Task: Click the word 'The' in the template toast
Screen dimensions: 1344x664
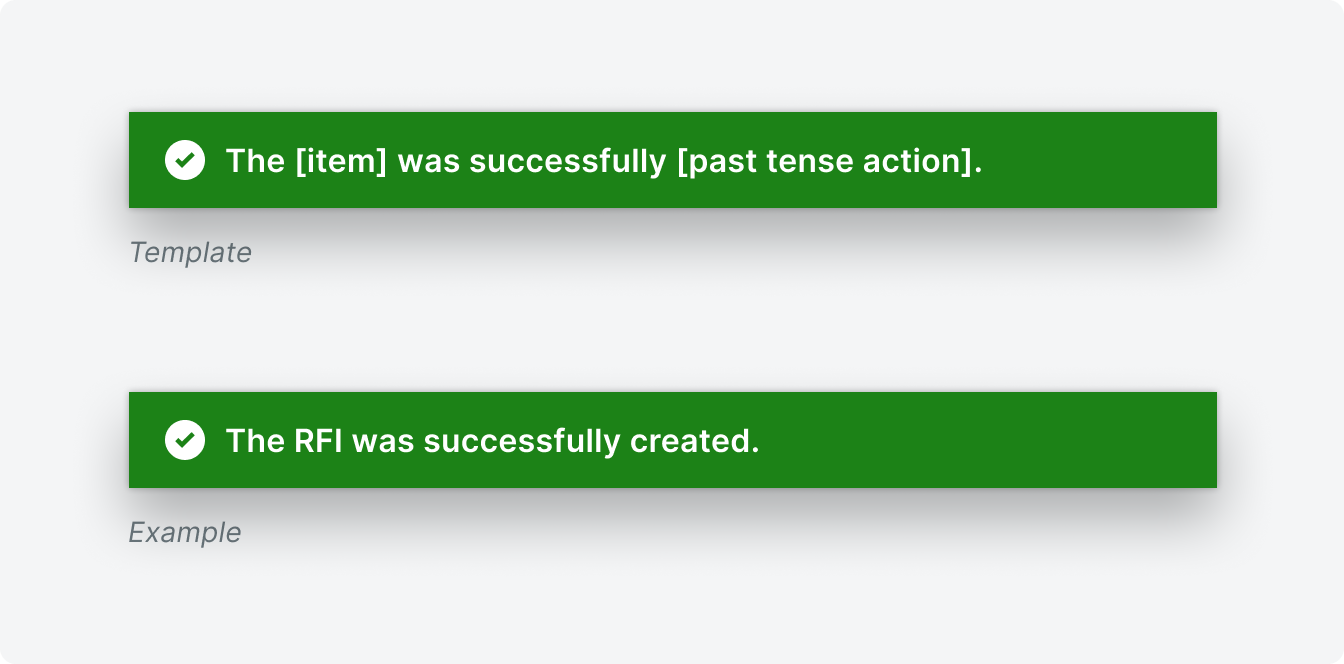Action: point(255,161)
